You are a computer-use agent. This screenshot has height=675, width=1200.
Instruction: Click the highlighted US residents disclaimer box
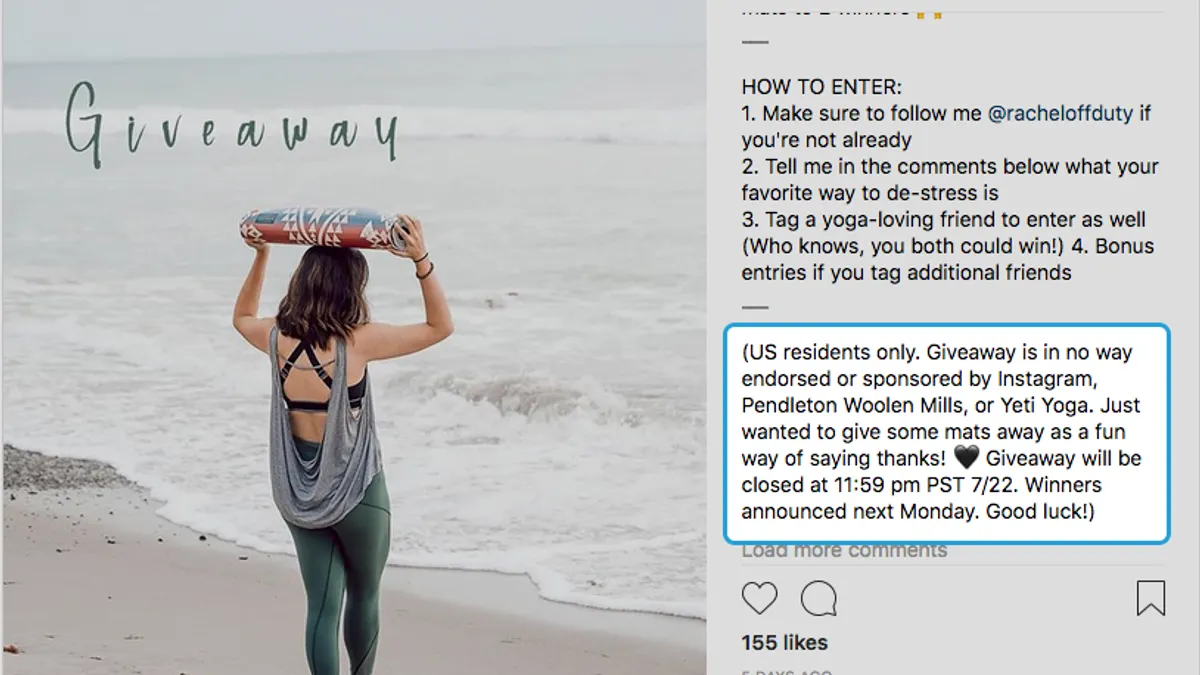click(946, 433)
